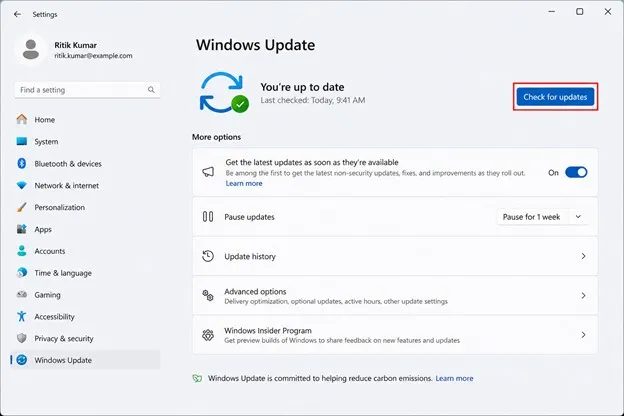Click the Time & language globe icon
The width and height of the screenshot is (624, 416).
point(22,273)
